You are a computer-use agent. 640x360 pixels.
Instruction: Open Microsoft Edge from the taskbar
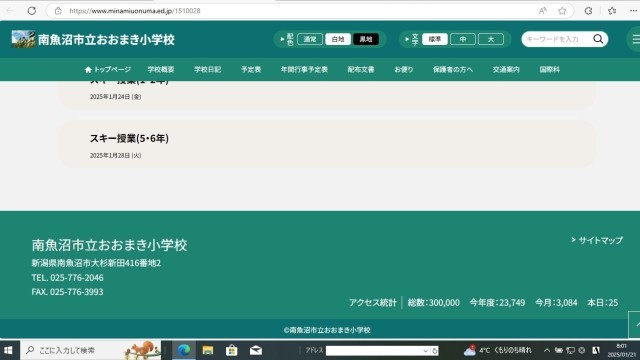point(184,350)
